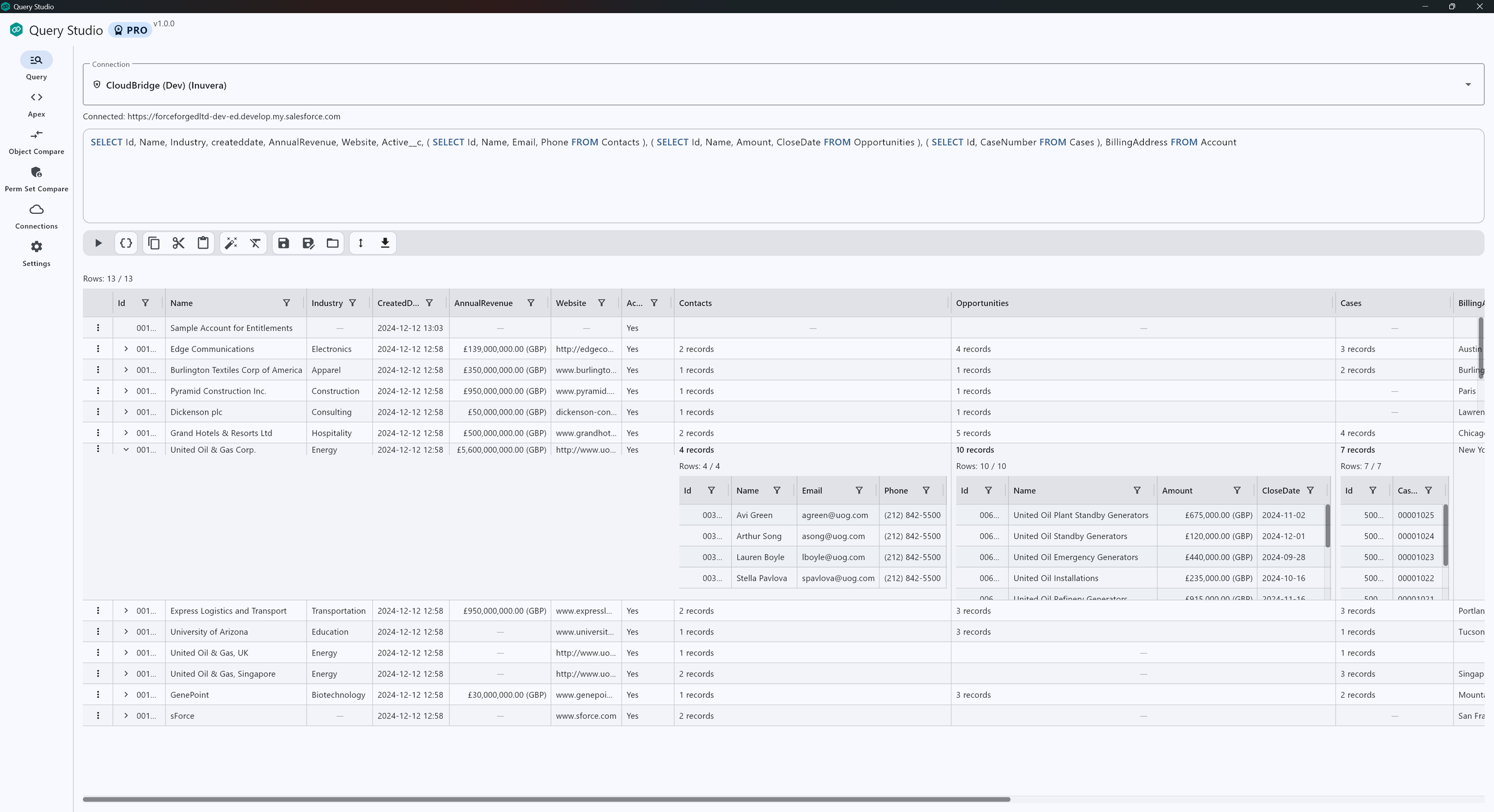Run the query with the play button
This screenshot has height=812, width=1494.
pos(99,243)
